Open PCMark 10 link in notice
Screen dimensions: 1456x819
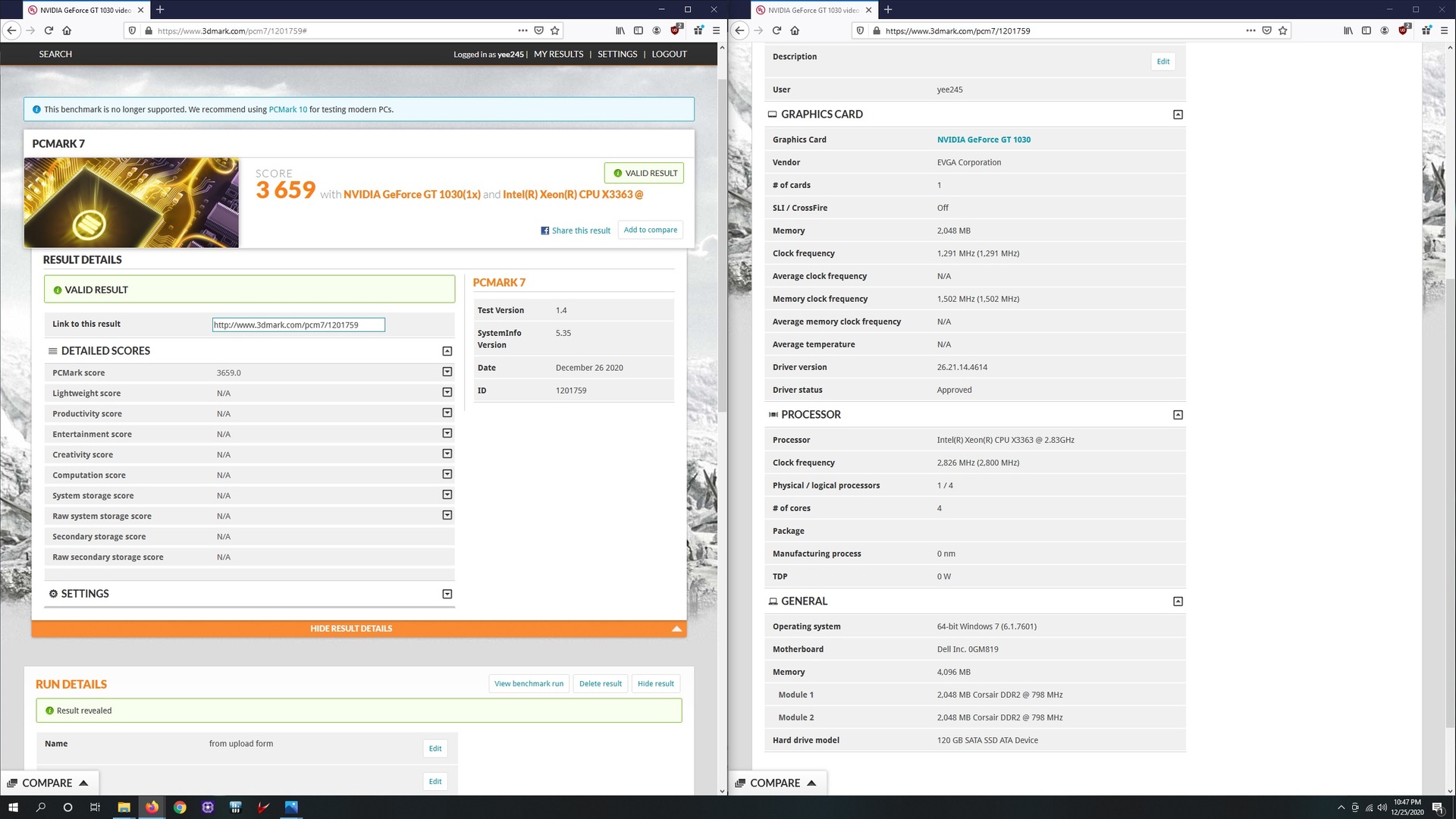(288, 109)
